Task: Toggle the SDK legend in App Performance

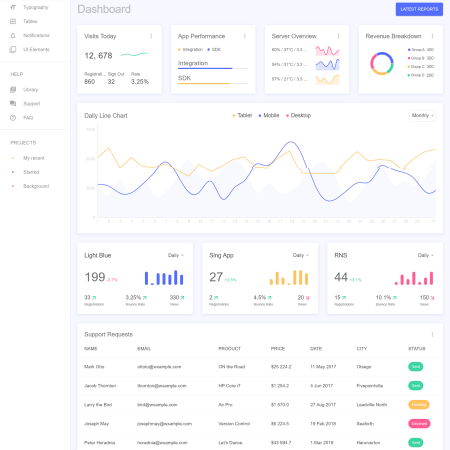Action: click(214, 49)
